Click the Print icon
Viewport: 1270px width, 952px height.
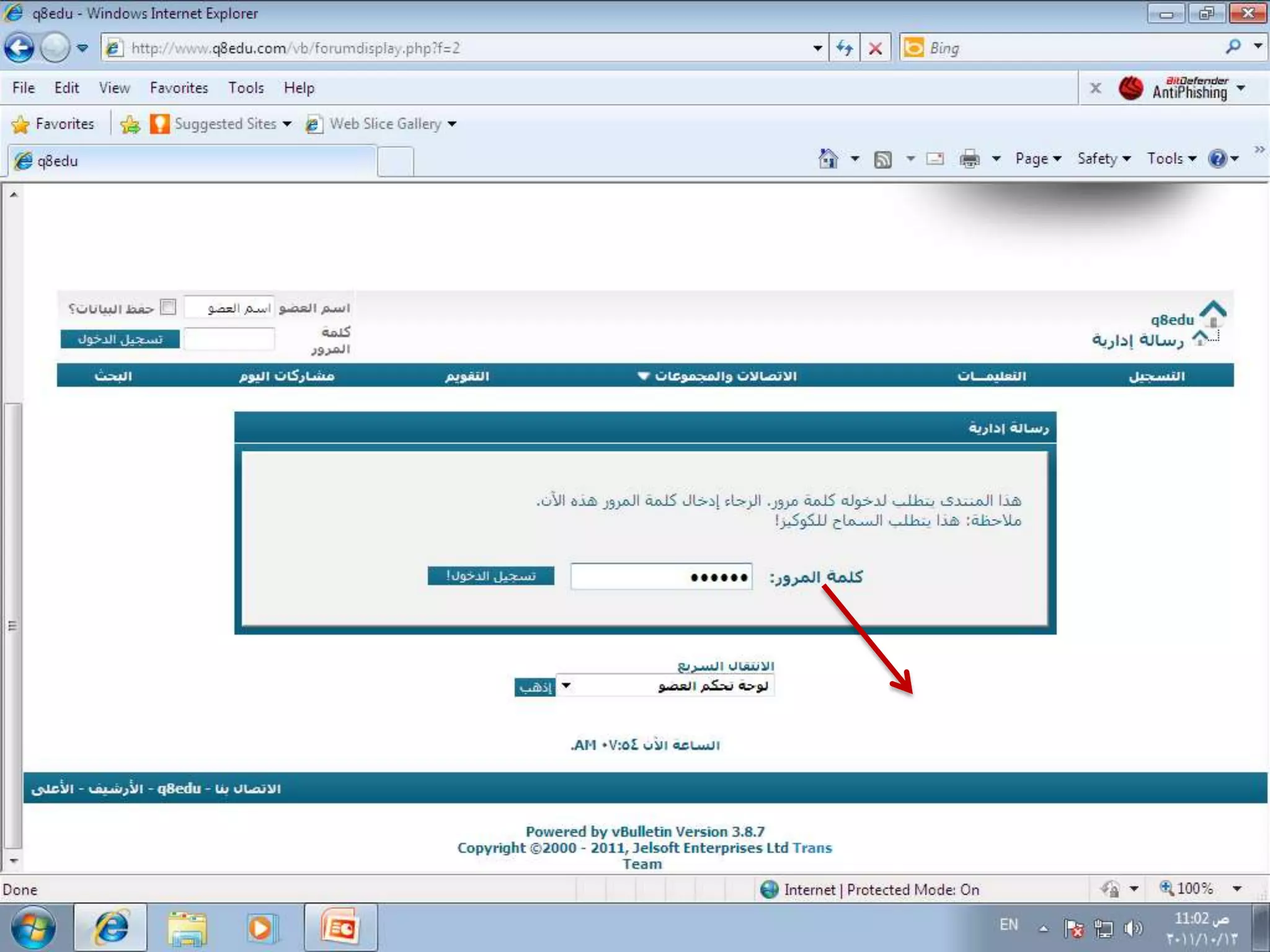(x=969, y=159)
